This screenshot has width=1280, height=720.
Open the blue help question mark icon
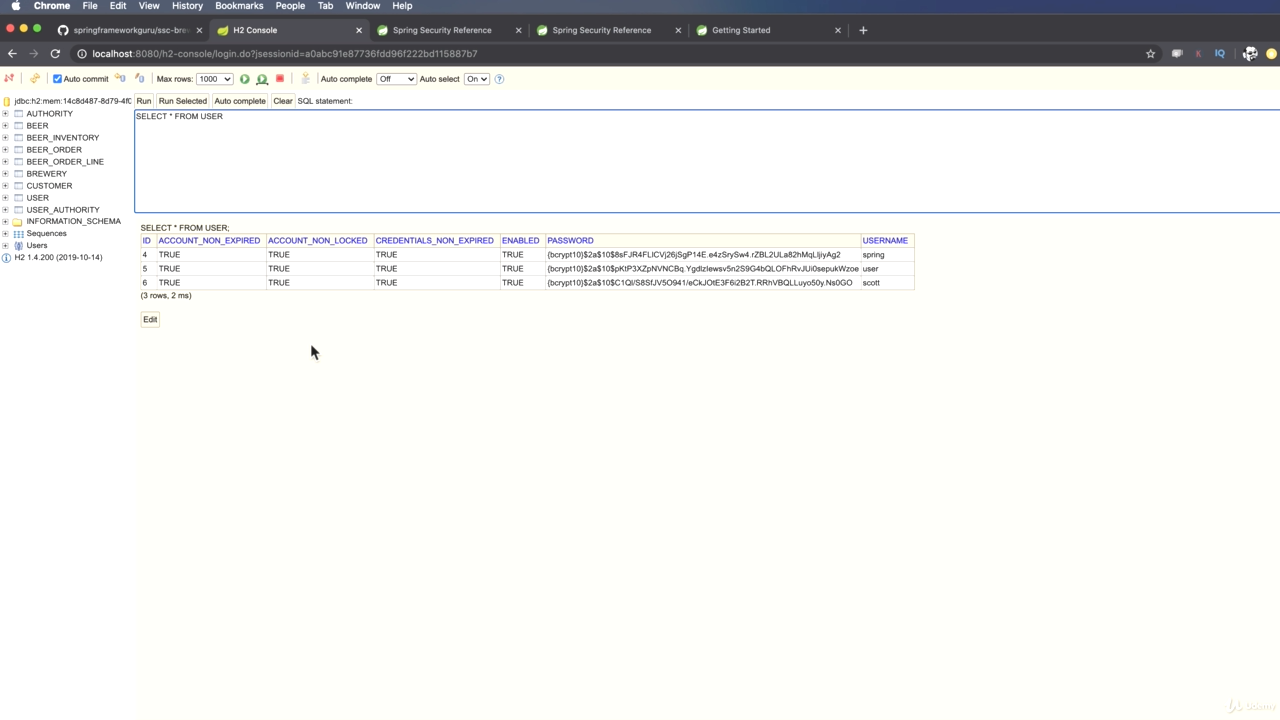coord(499,79)
